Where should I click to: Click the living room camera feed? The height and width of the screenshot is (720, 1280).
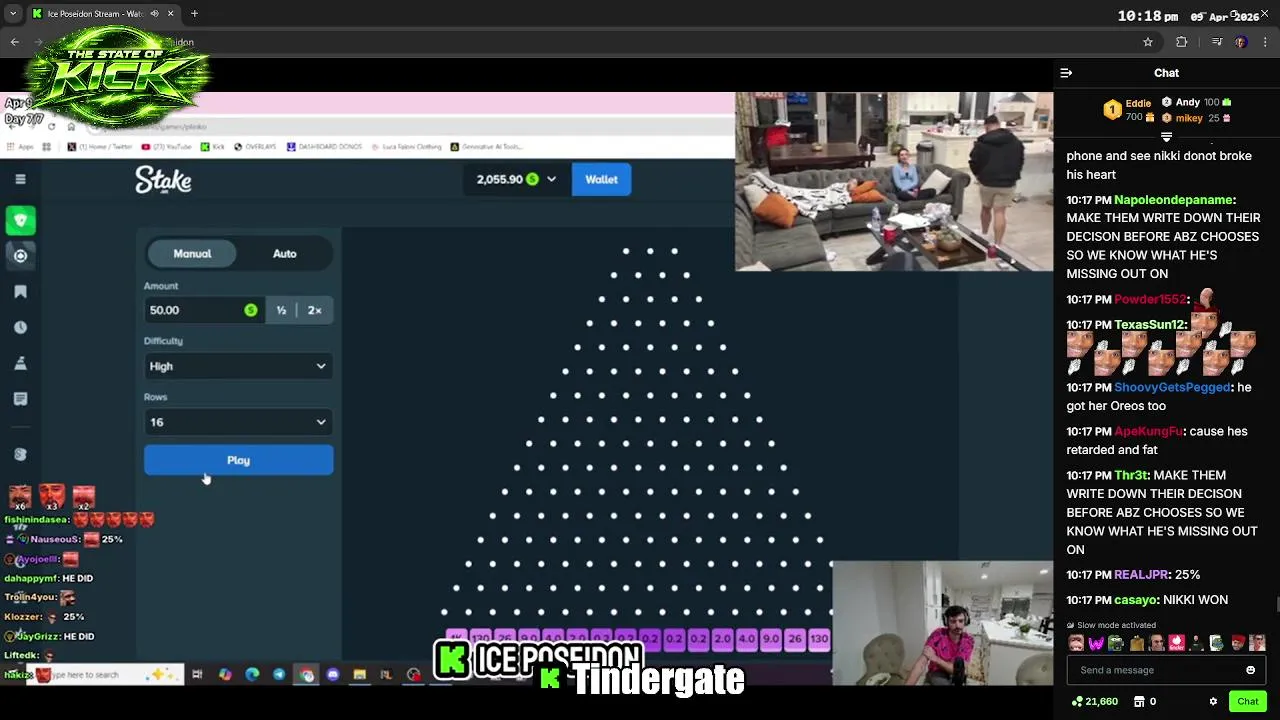tap(894, 182)
